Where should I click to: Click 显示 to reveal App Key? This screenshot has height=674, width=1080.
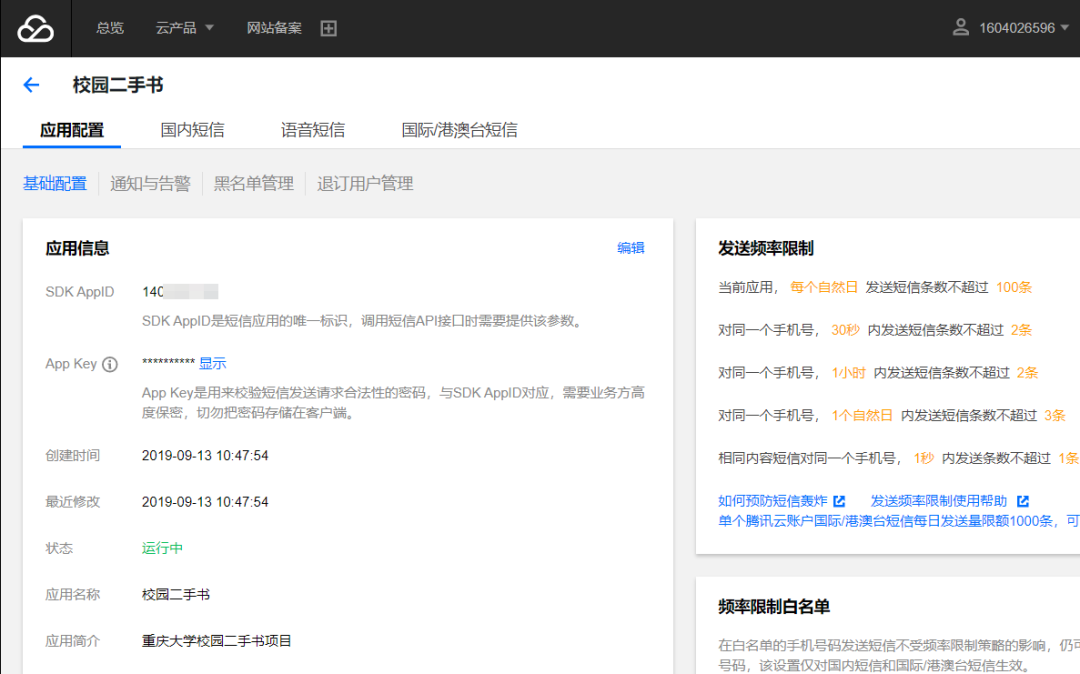(212, 364)
